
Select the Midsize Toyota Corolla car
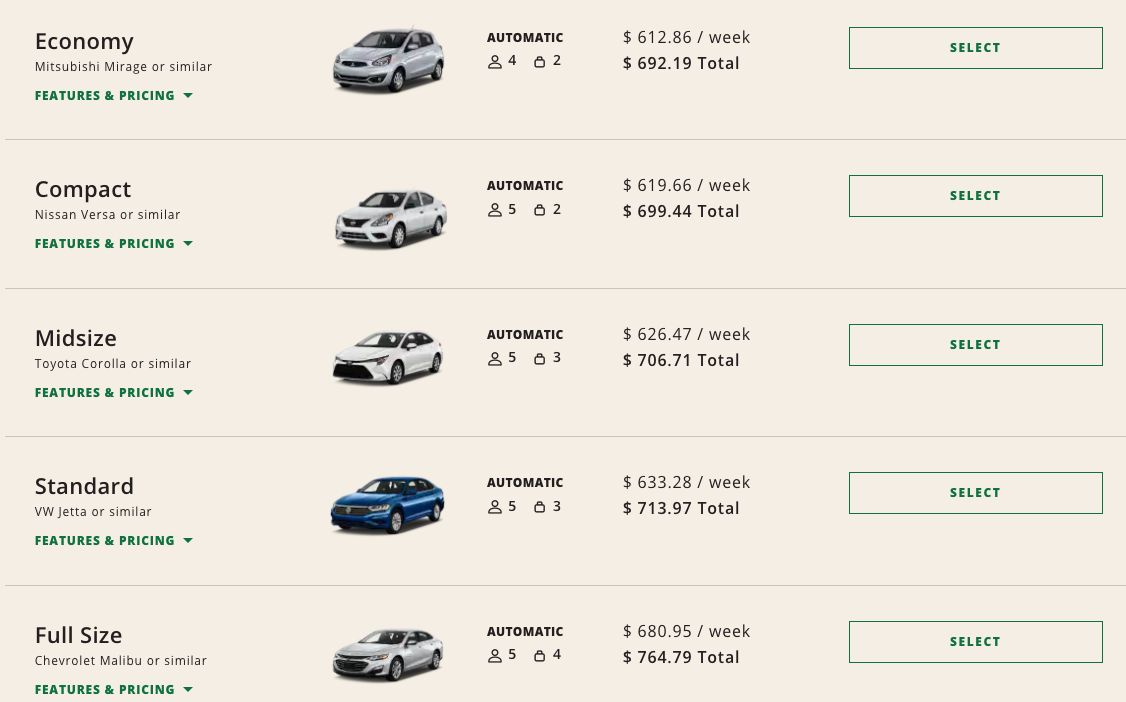[x=975, y=345]
